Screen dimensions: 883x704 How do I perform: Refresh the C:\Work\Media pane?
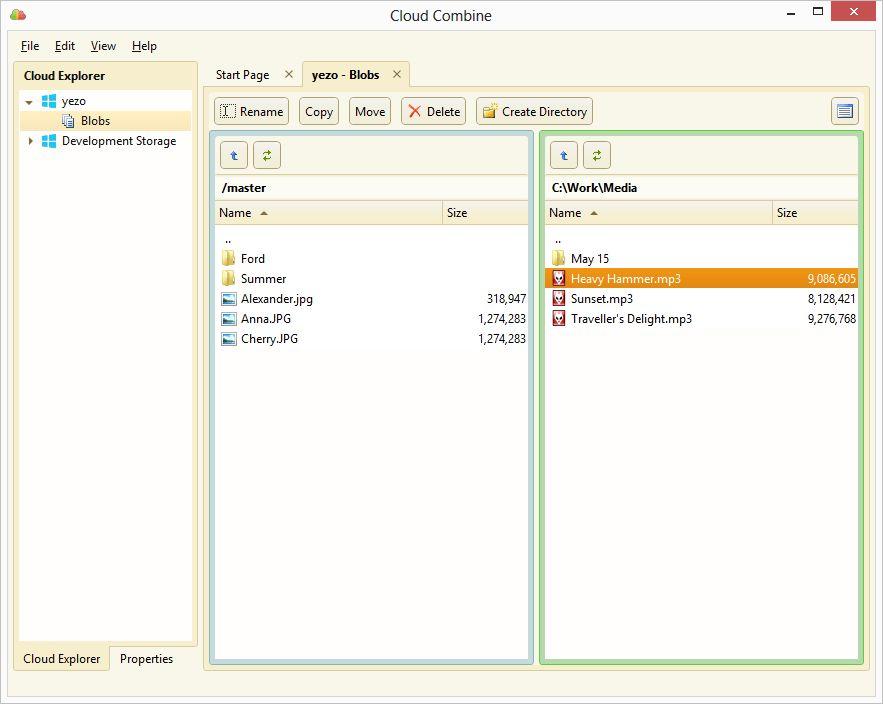click(597, 155)
